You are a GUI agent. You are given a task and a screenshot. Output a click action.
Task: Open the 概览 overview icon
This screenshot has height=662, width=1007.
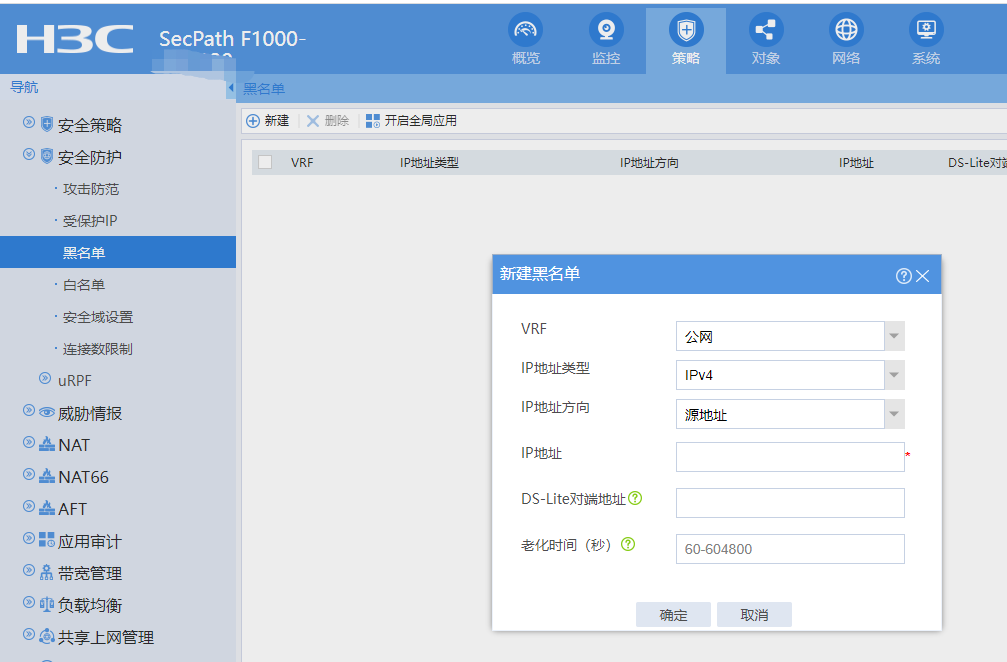[x=525, y=30]
